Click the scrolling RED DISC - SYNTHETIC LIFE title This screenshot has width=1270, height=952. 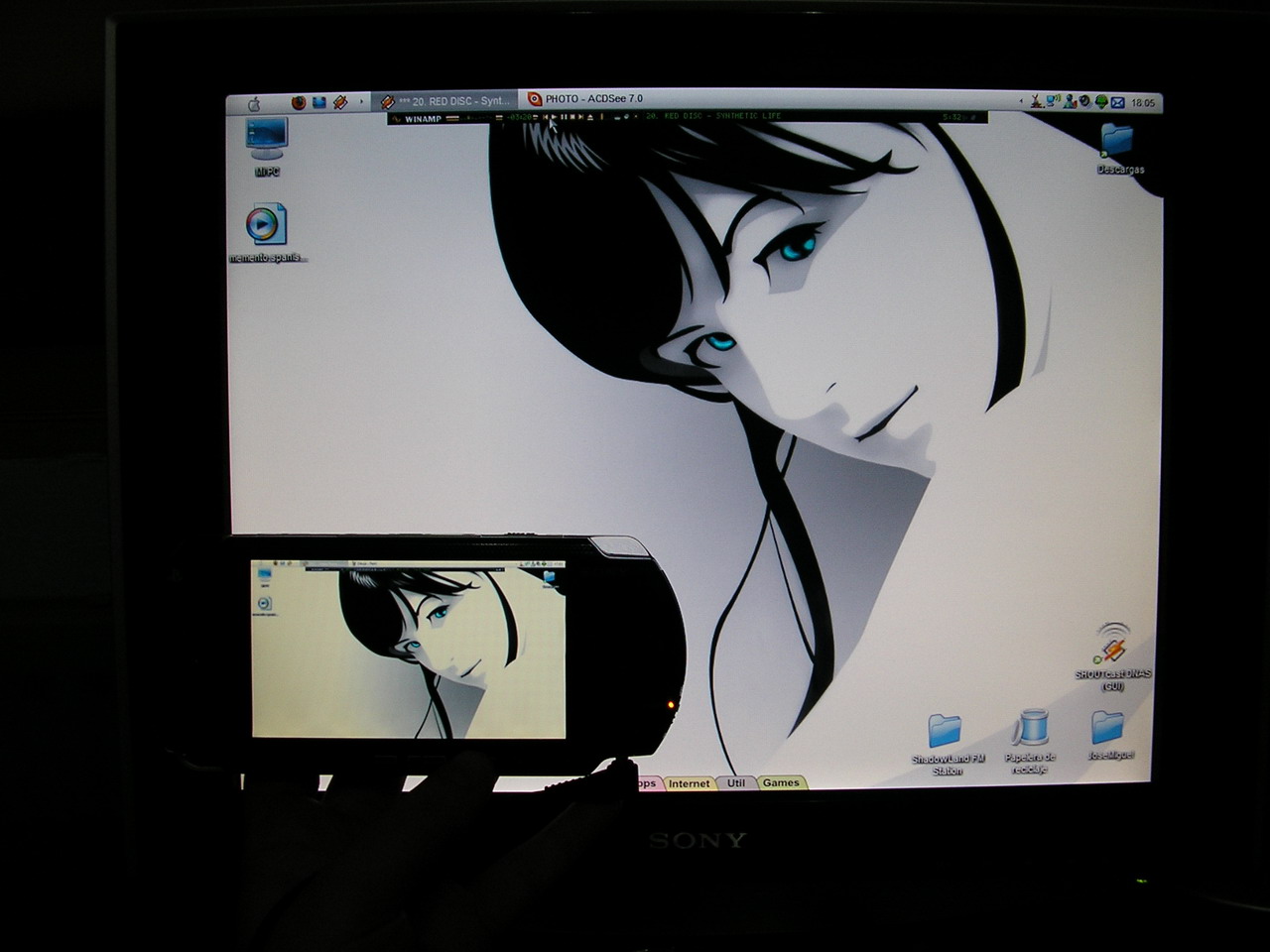tap(713, 116)
